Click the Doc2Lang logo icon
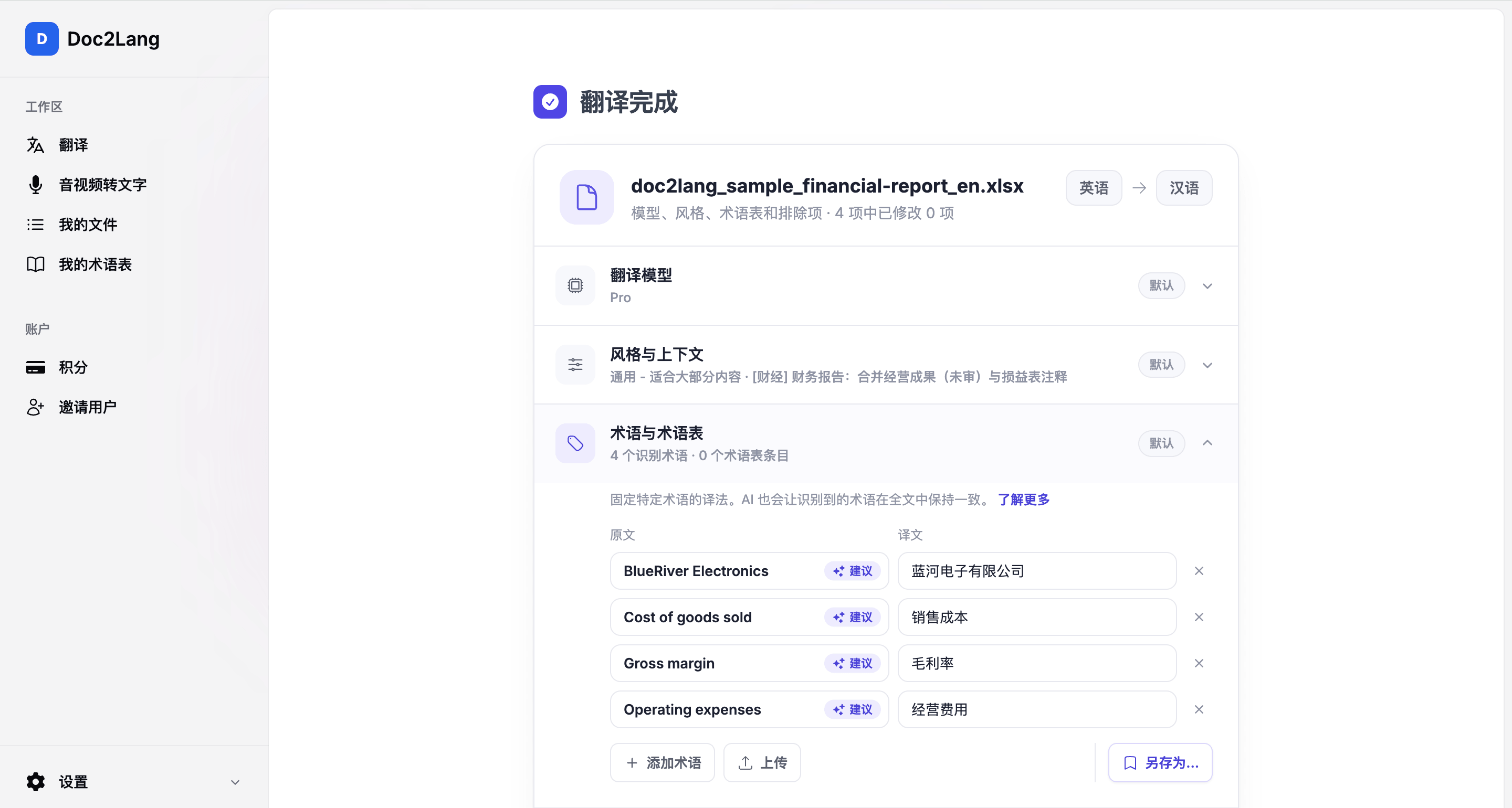1512x808 pixels. tap(41, 39)
